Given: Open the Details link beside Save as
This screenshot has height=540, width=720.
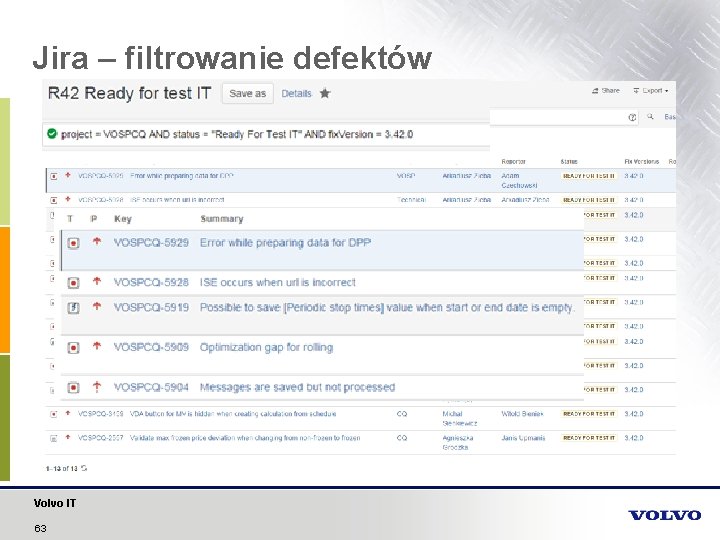Looking at the screenshot, I should pyautogui.click(x=296, y=94).
